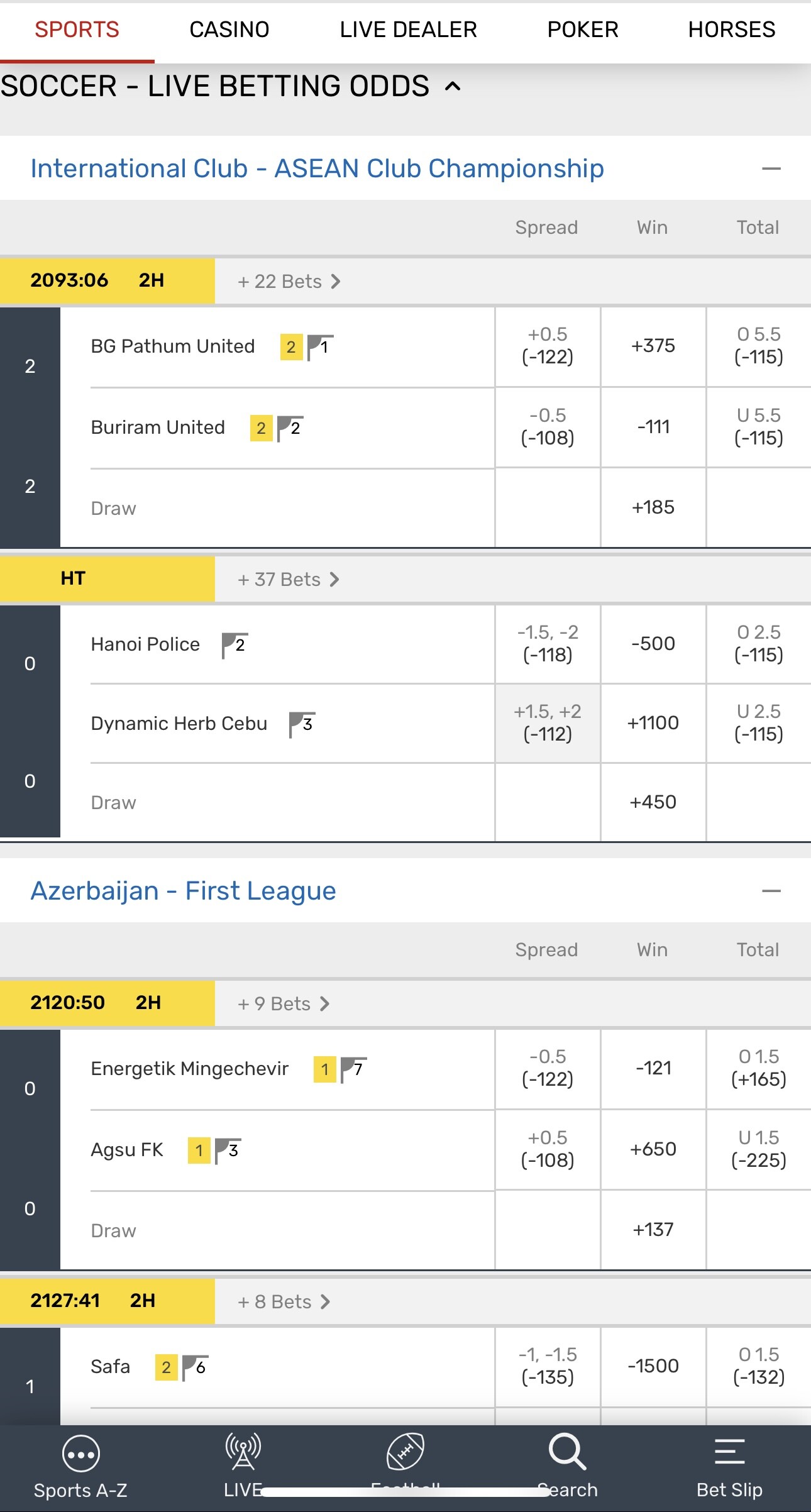
Task: Select Draw odds +137 for Energetik match
Action: (x=653, y=1229)
